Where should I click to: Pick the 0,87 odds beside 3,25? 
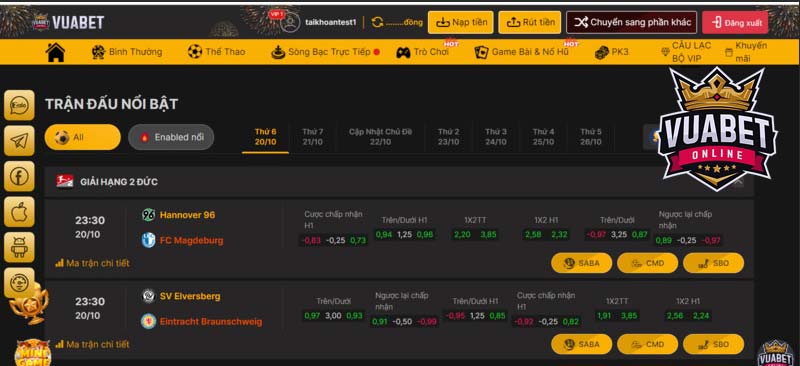coord(640,235)
